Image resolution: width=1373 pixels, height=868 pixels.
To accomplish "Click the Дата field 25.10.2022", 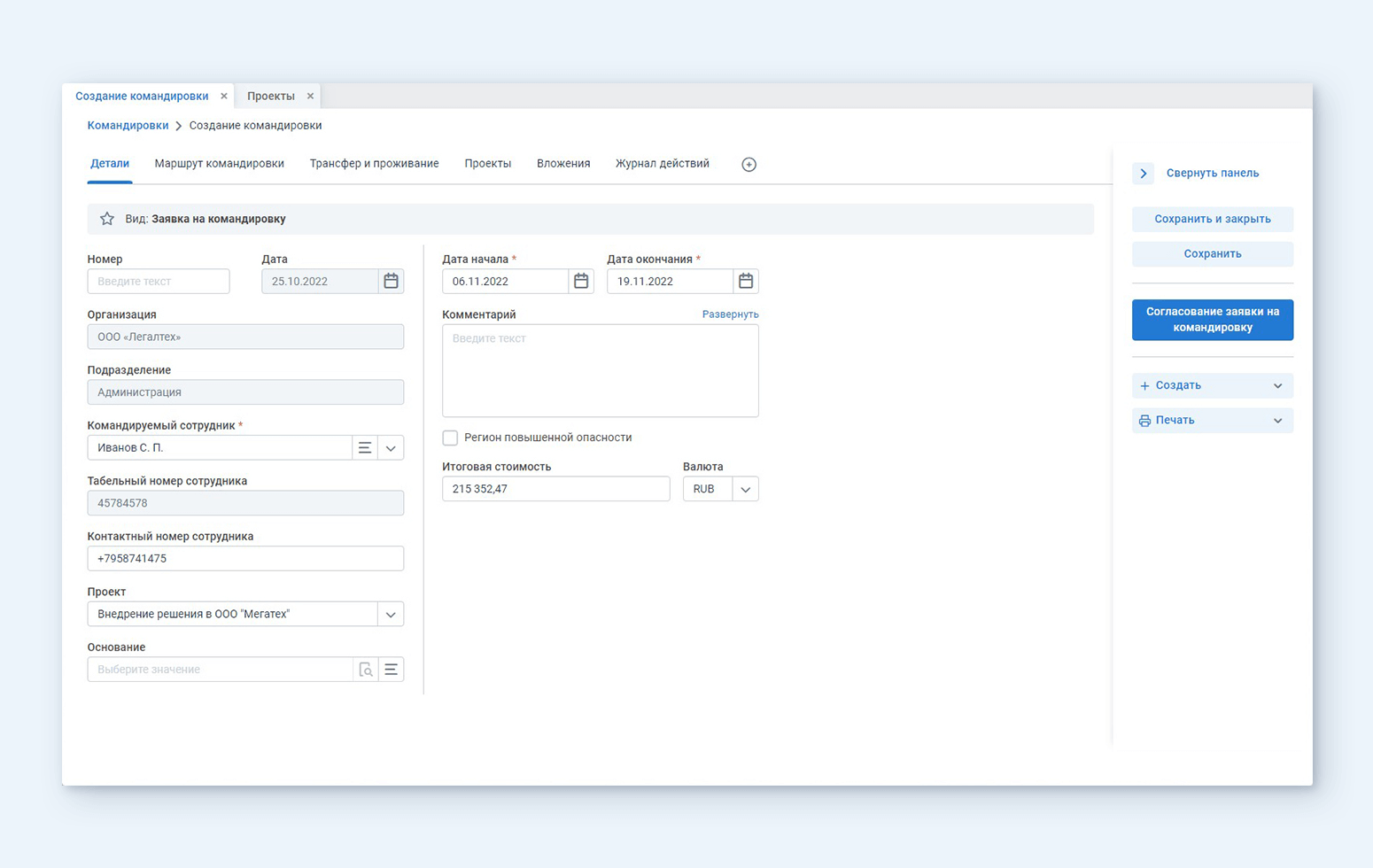I will [321, 281].
